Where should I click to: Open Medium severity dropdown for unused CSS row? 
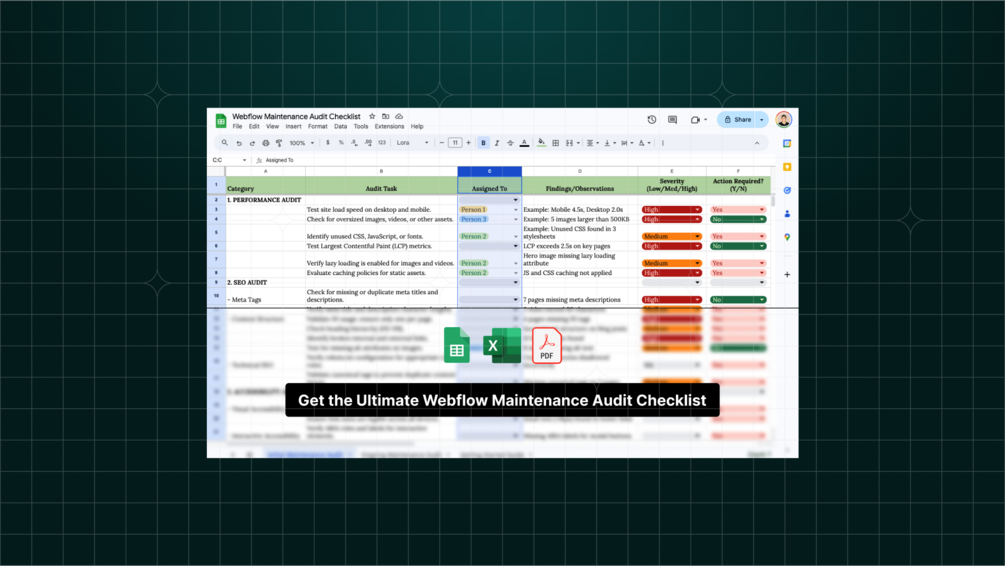(x=697, y=237)
